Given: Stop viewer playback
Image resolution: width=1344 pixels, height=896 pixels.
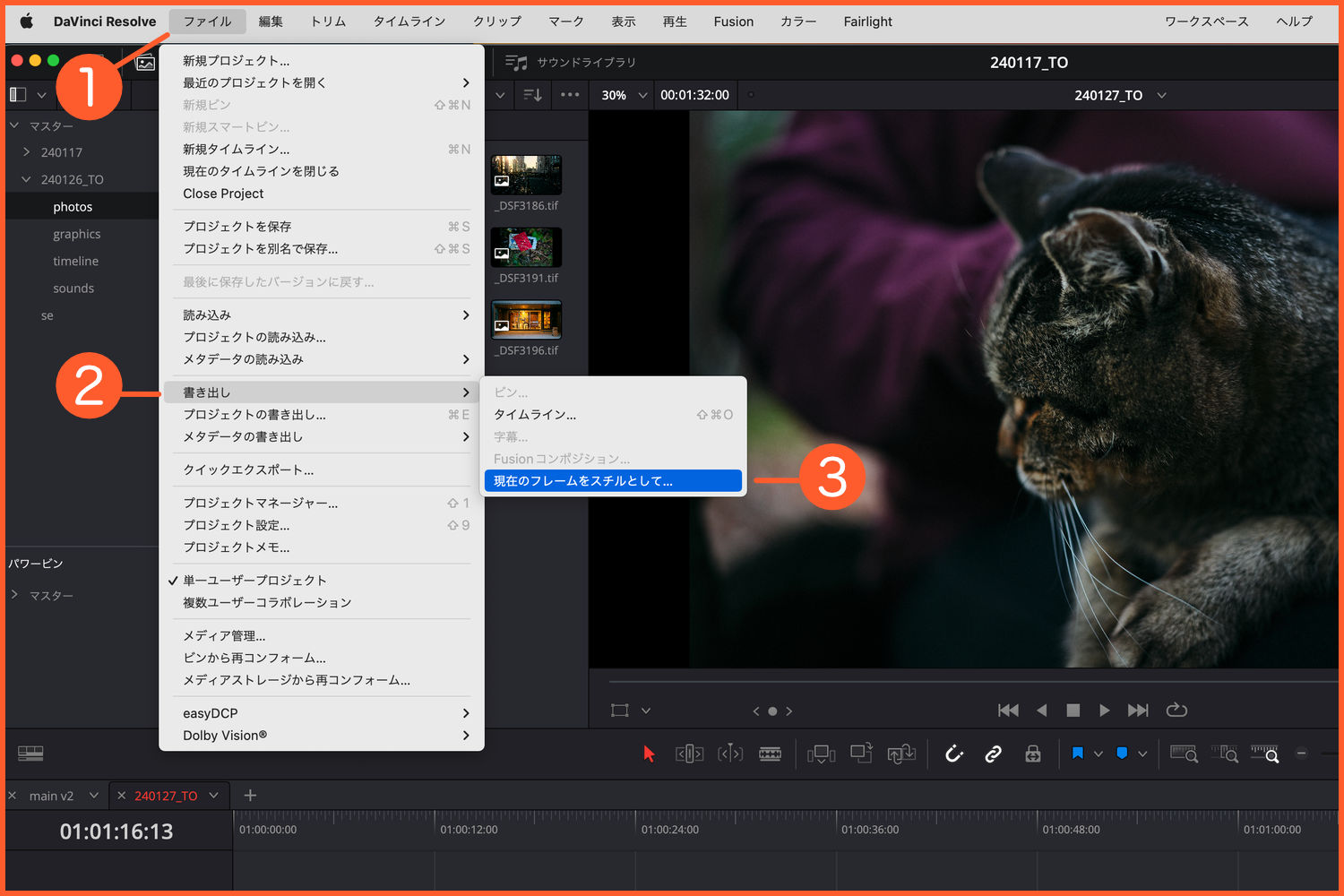Looking at the screenshot, I should tap(1073, 711).
